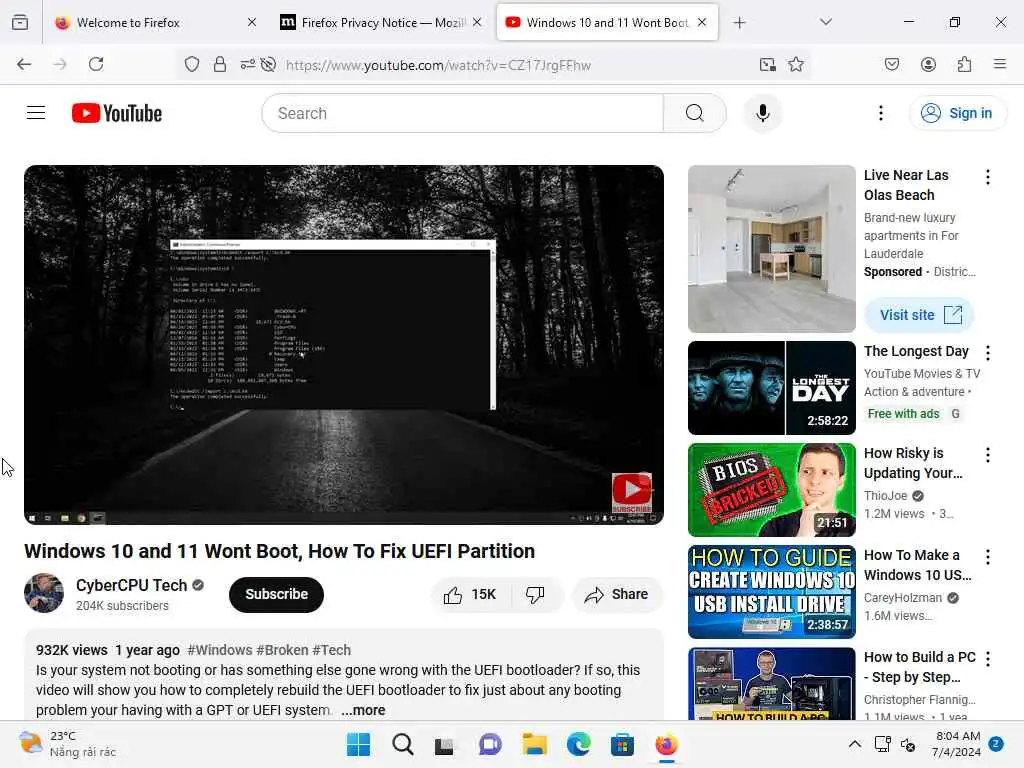
Task: Open site security padlock info
Action: pos(220,64)
